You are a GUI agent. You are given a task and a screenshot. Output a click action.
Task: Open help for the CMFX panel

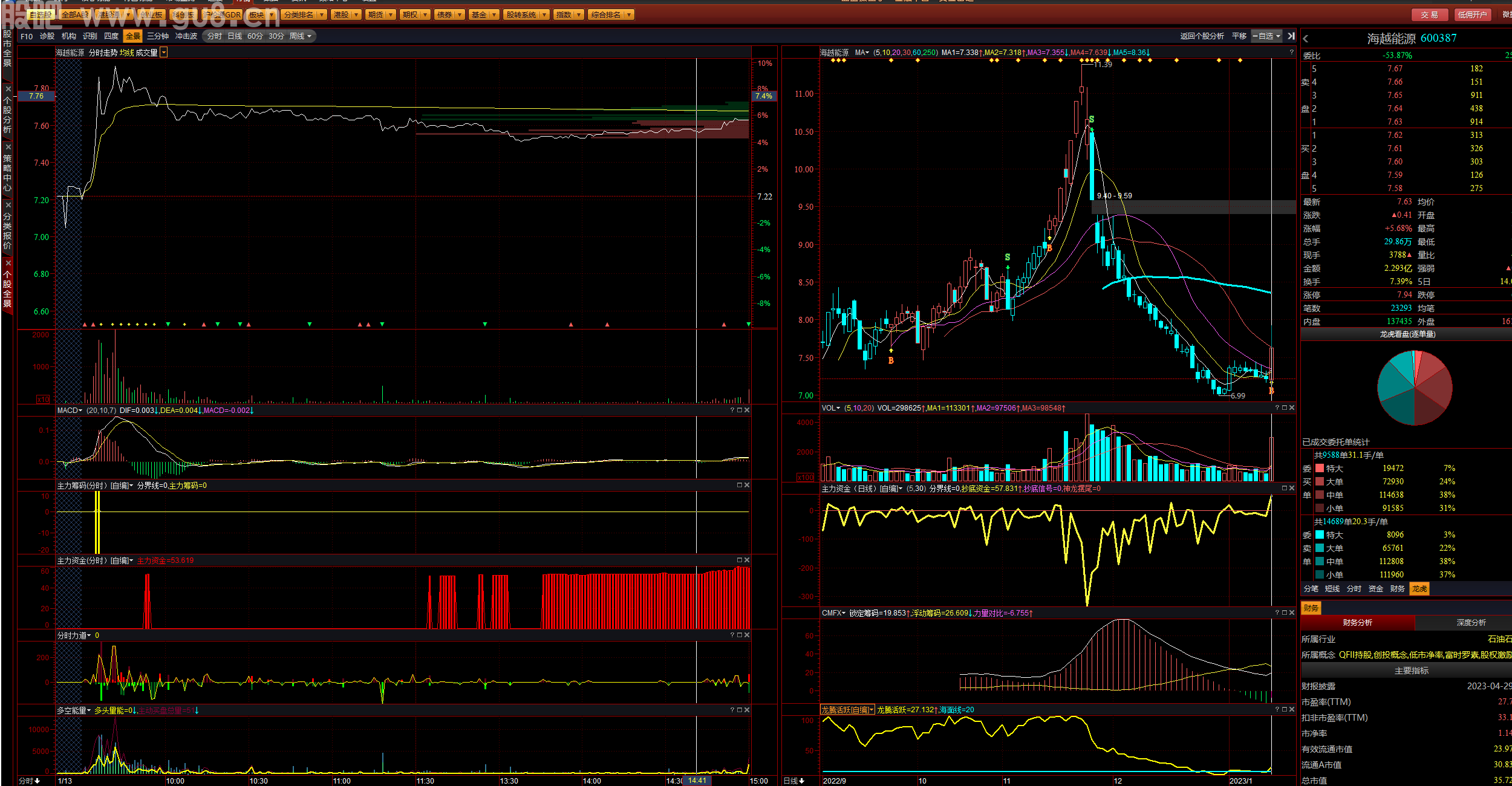(1277, 612)
